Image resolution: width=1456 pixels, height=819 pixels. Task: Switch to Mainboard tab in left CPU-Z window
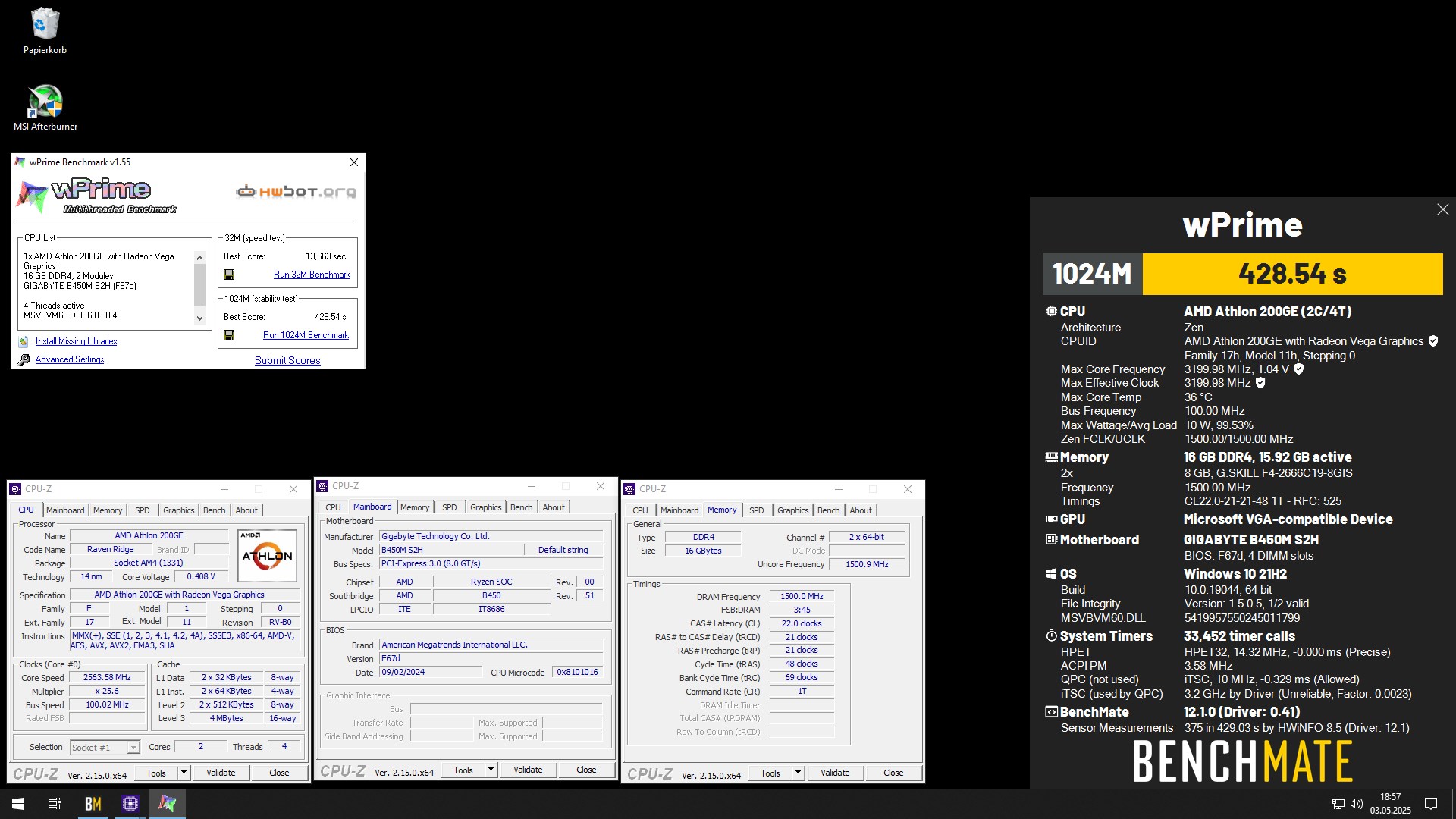tap(65, 510)
